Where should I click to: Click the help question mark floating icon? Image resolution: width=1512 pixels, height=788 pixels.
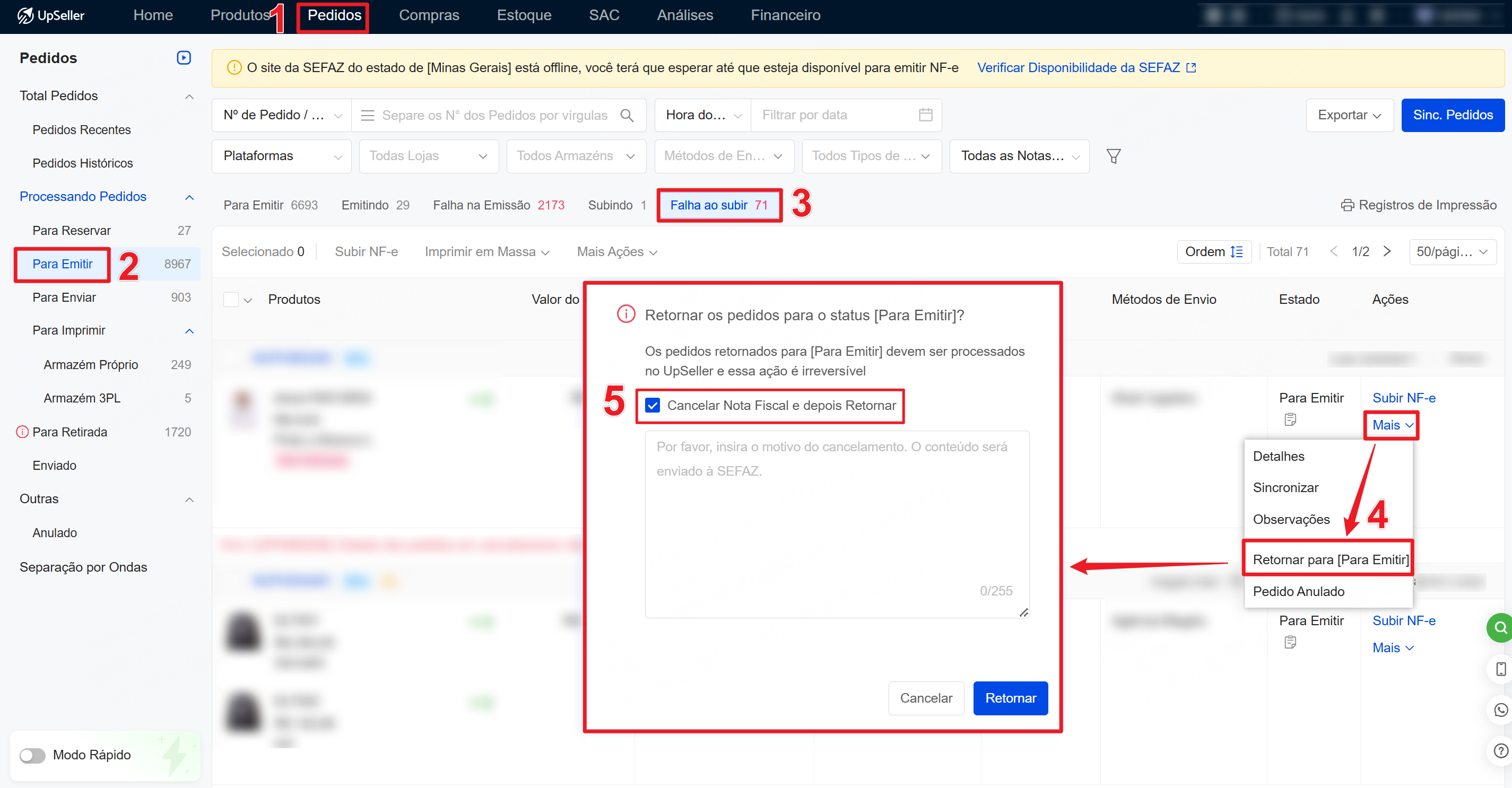[x=1500, y=750]
